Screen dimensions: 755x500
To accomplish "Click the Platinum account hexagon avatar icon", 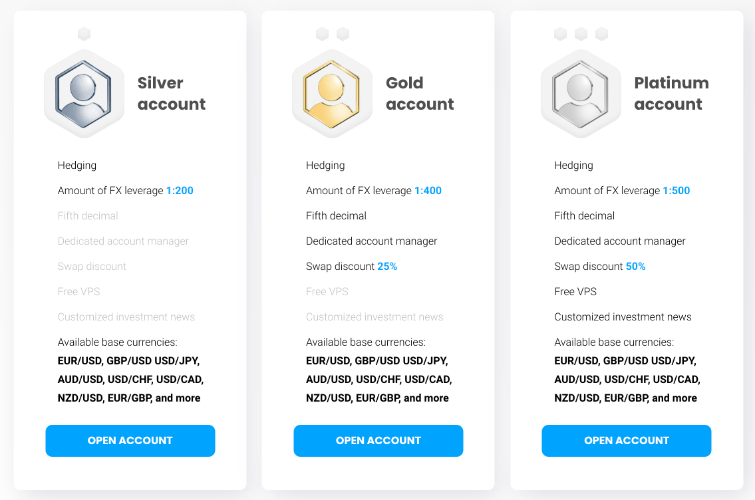I will point(580,94).
